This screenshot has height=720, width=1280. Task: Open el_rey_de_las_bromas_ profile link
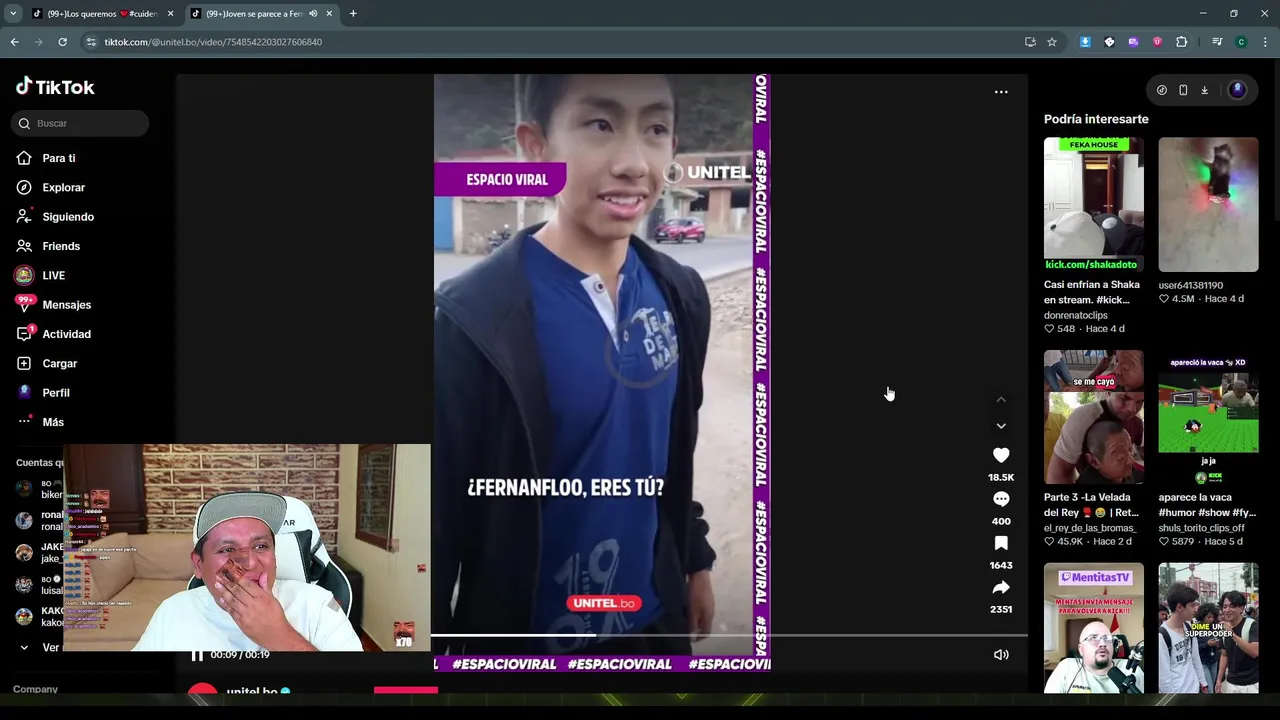pos(1090,528)
